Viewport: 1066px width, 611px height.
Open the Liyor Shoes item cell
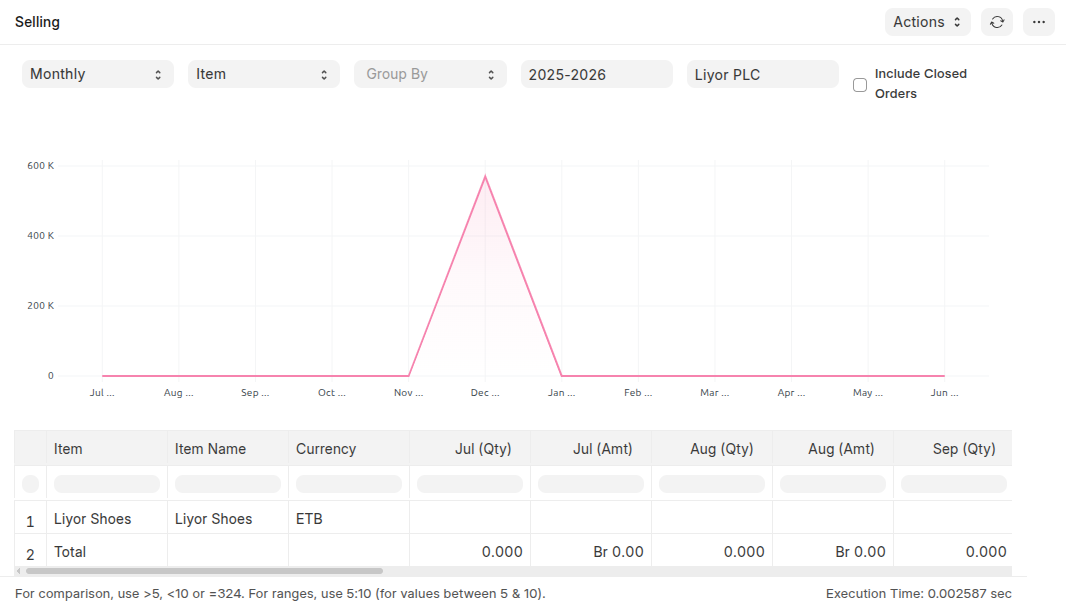pos(93,519)
